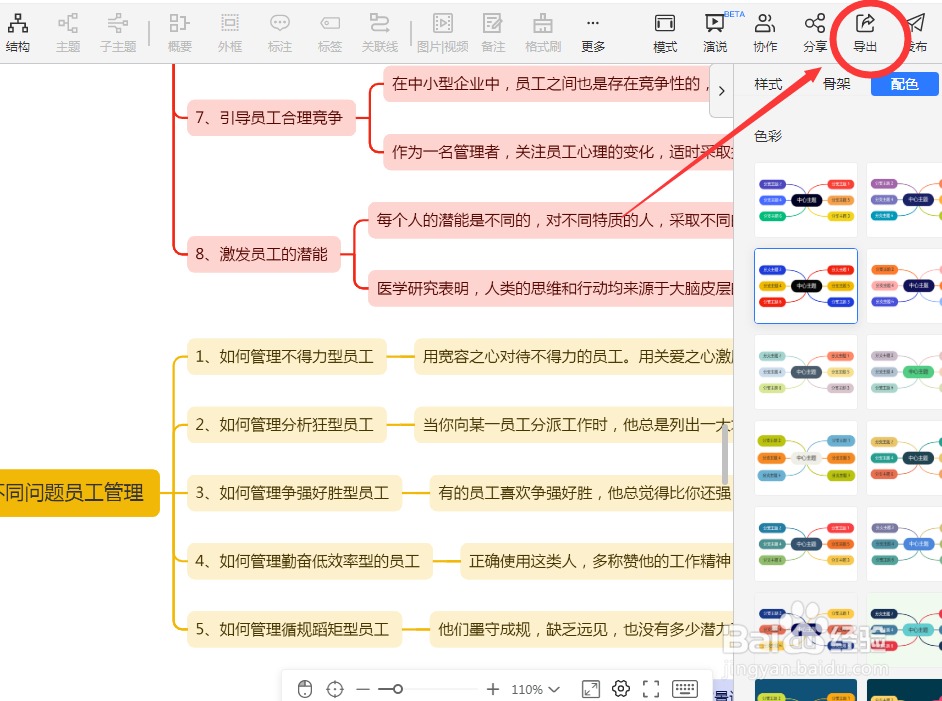Enable locate-to-center with the crosshair icon
The image size is (942, 701).
[x=335, y=688]
